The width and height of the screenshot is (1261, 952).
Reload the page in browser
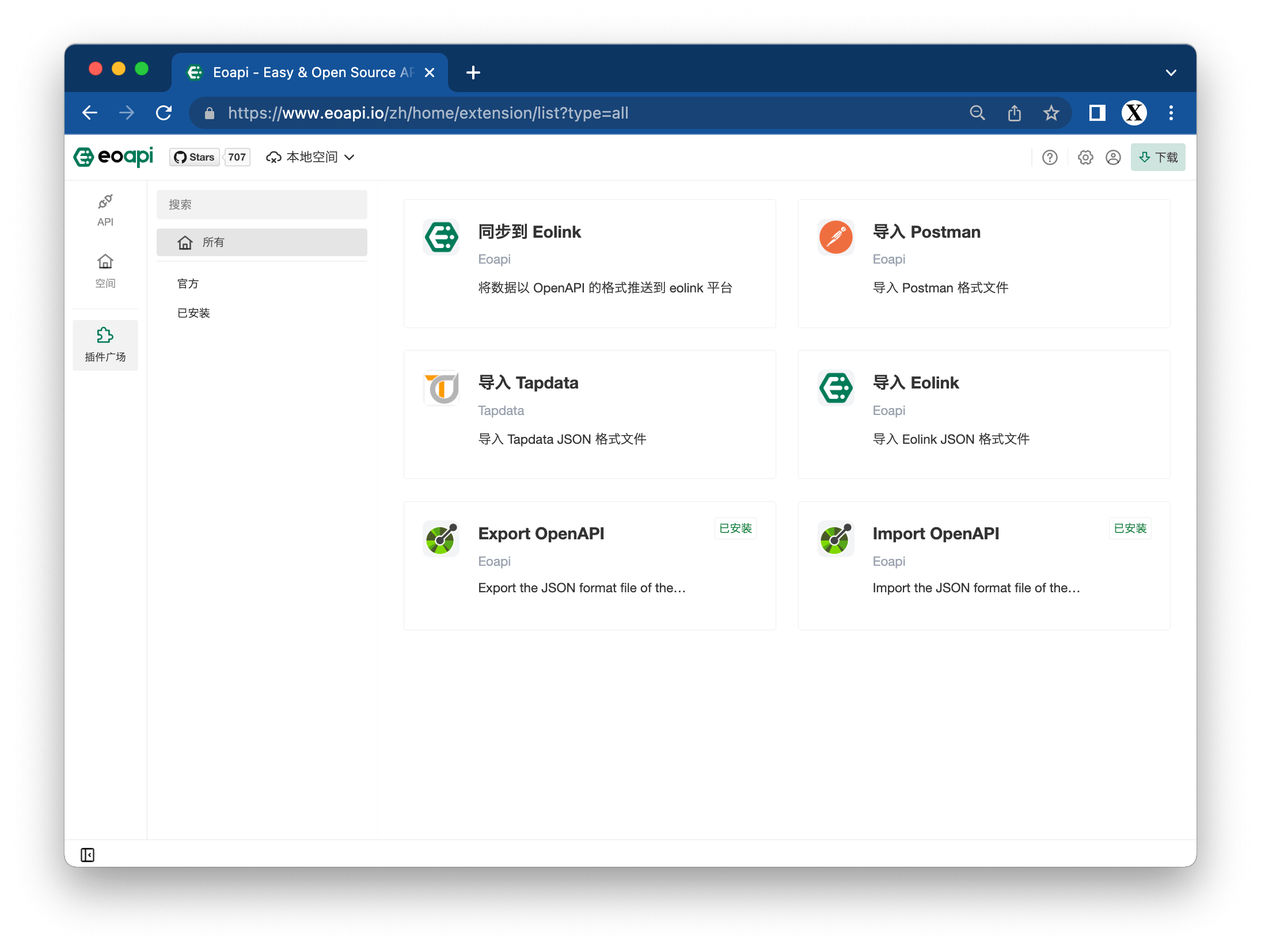pos(164,113)
